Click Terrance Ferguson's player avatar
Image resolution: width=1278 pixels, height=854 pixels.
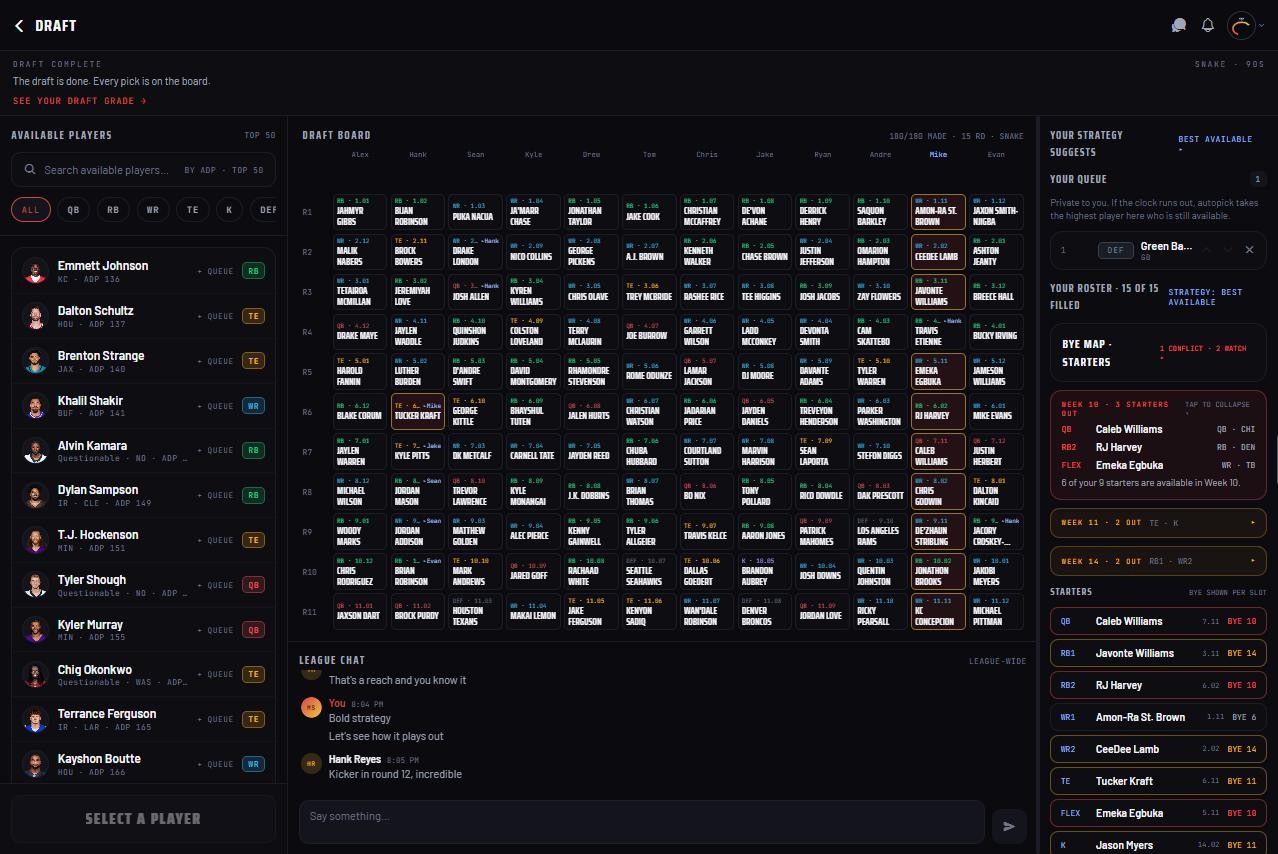(x=36, y=720)
